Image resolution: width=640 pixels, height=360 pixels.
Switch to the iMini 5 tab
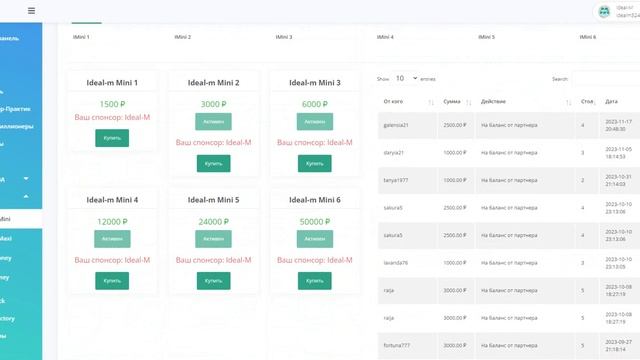click(x=486, y=37)
